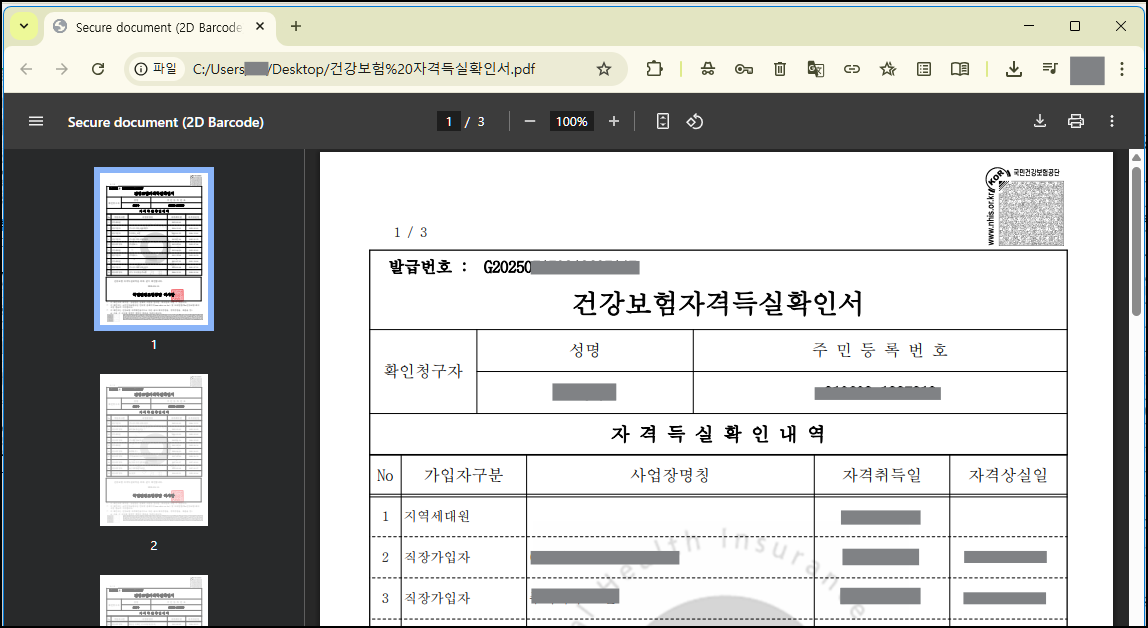Open the password key extension

point(743,69)
